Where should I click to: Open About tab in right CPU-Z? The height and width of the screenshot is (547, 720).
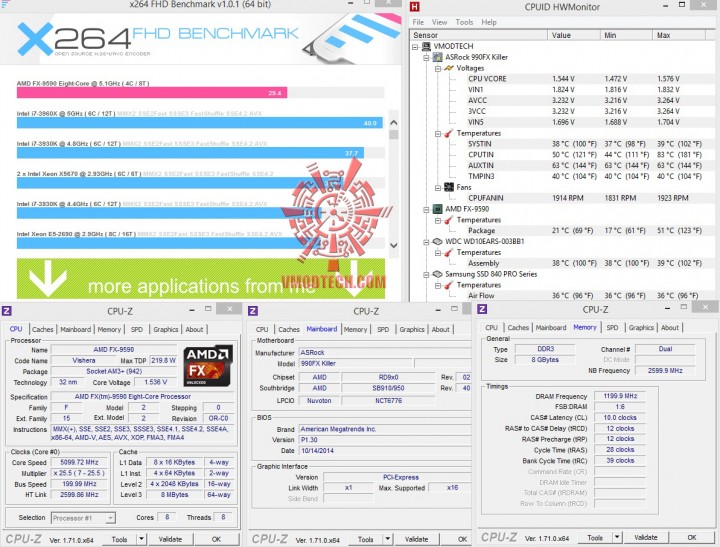(670, 327)
